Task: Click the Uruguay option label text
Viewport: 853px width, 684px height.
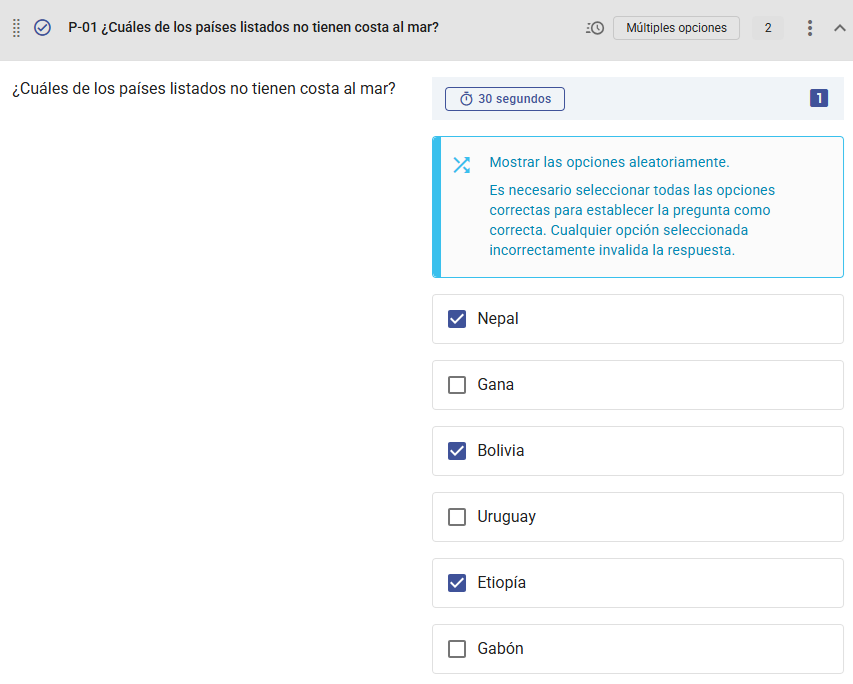Action: coord(506,517)
